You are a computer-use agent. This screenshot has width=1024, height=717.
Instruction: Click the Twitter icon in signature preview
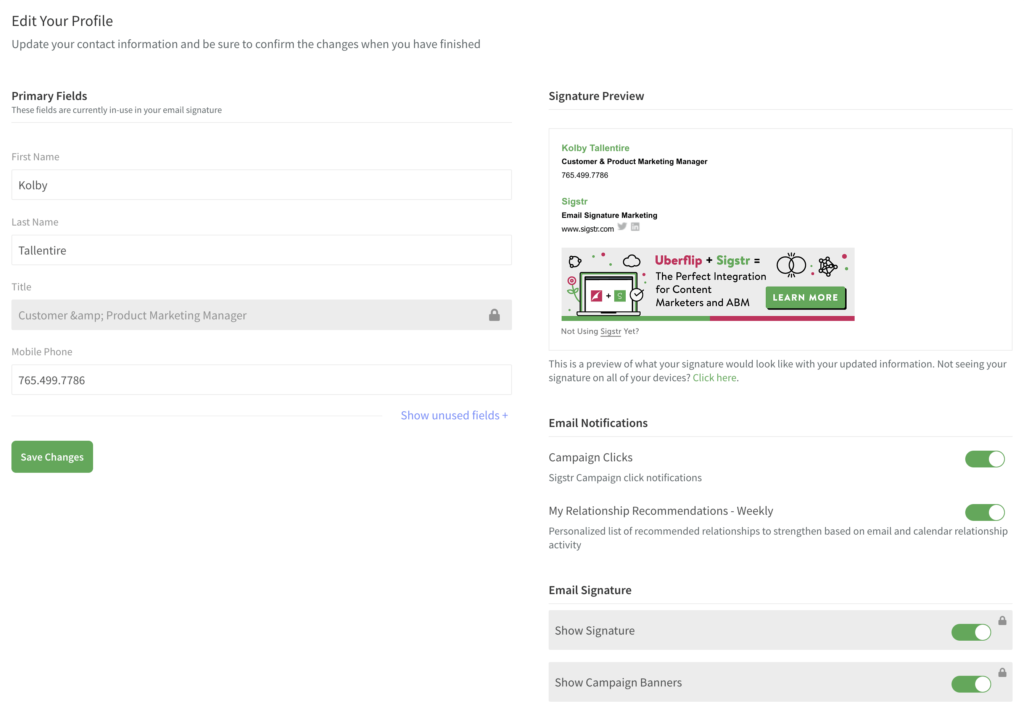tap(622, 227)
